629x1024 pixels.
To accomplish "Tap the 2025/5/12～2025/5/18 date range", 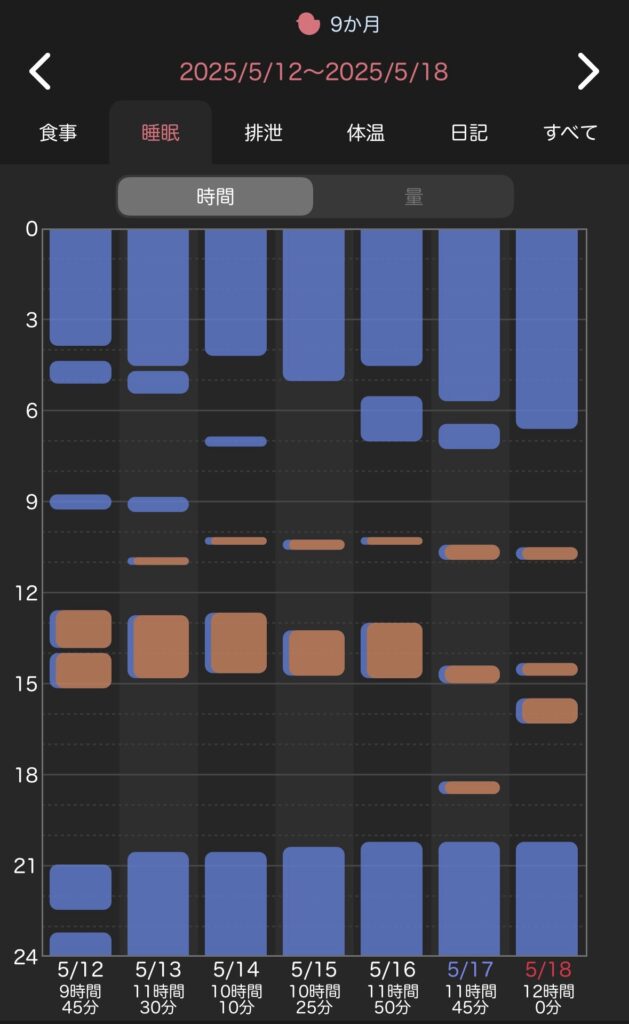I will tap(313, 72).
